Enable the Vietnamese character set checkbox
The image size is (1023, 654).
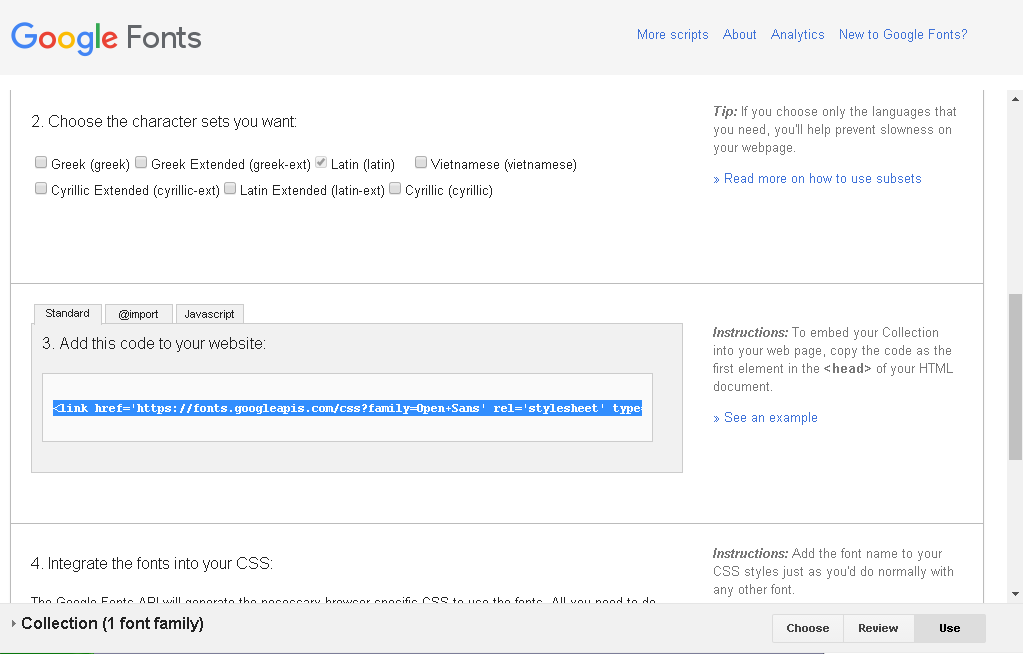click(x=421, y=163)
